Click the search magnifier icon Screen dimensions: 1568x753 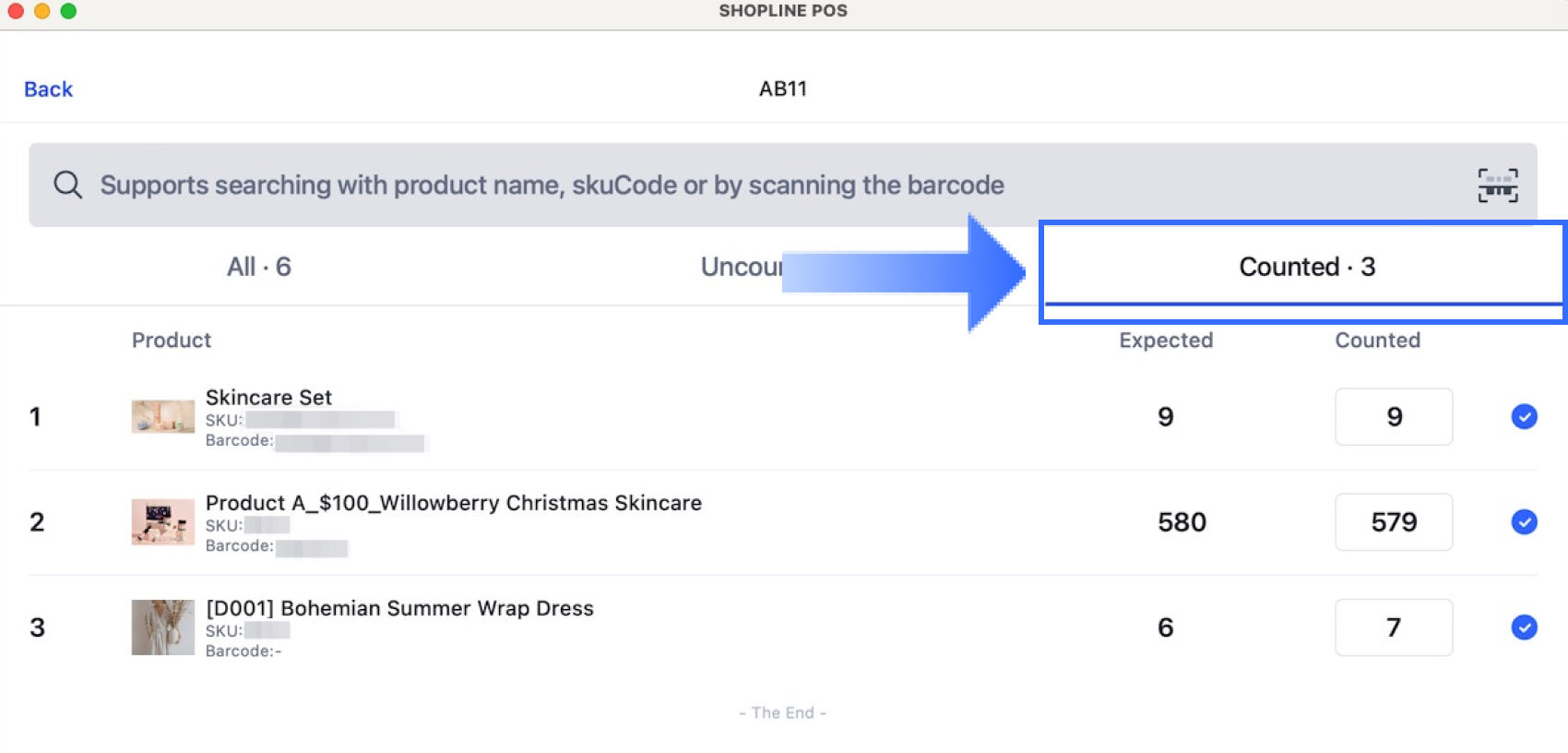67,185
